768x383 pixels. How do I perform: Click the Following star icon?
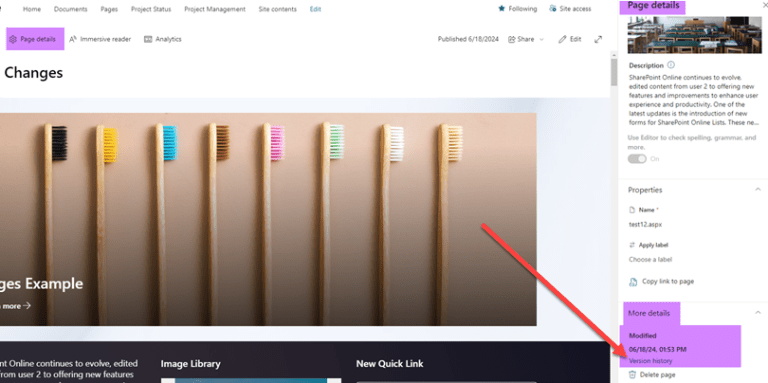[502, 8]
